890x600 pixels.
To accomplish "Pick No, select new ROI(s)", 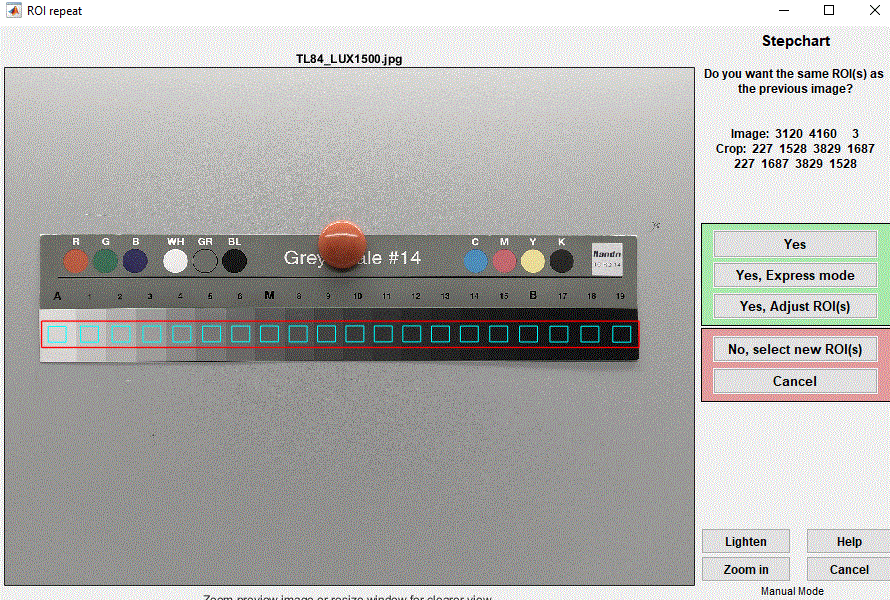I will [795, 349].
